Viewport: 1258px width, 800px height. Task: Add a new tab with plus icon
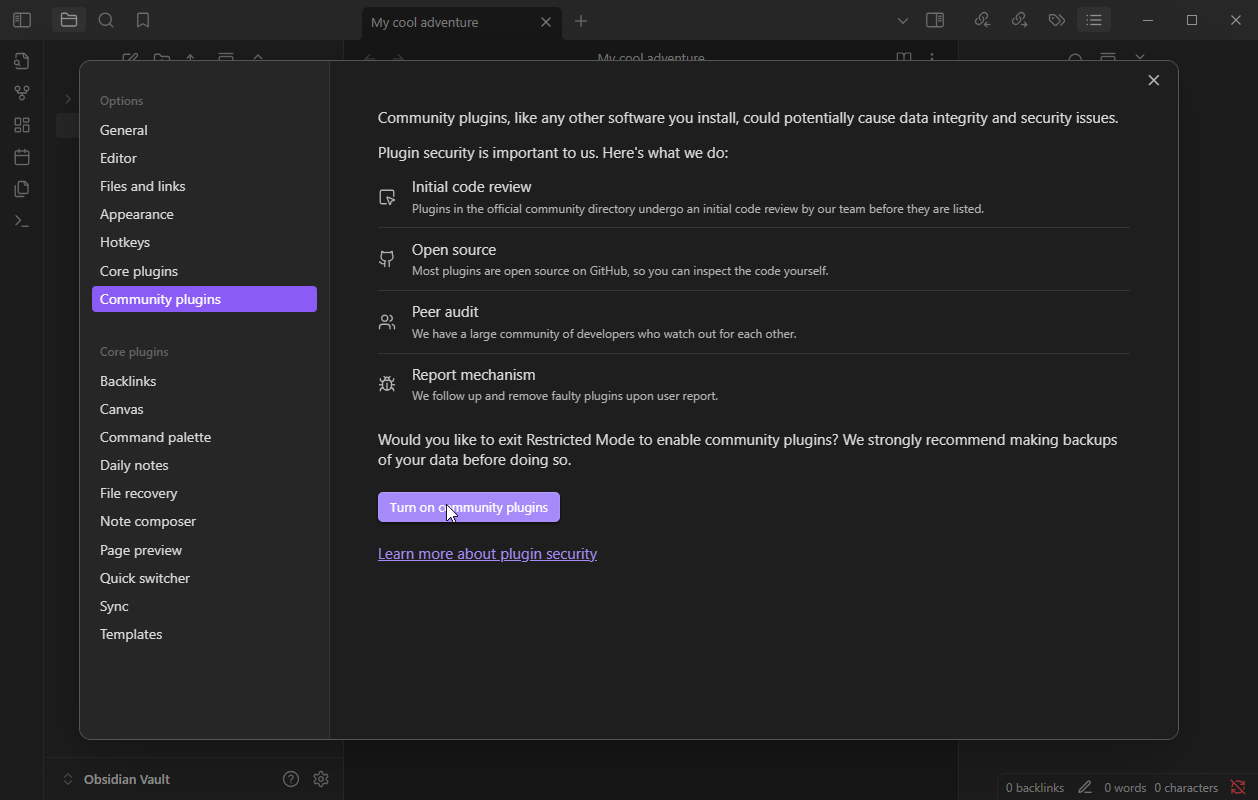click(581, 21)
